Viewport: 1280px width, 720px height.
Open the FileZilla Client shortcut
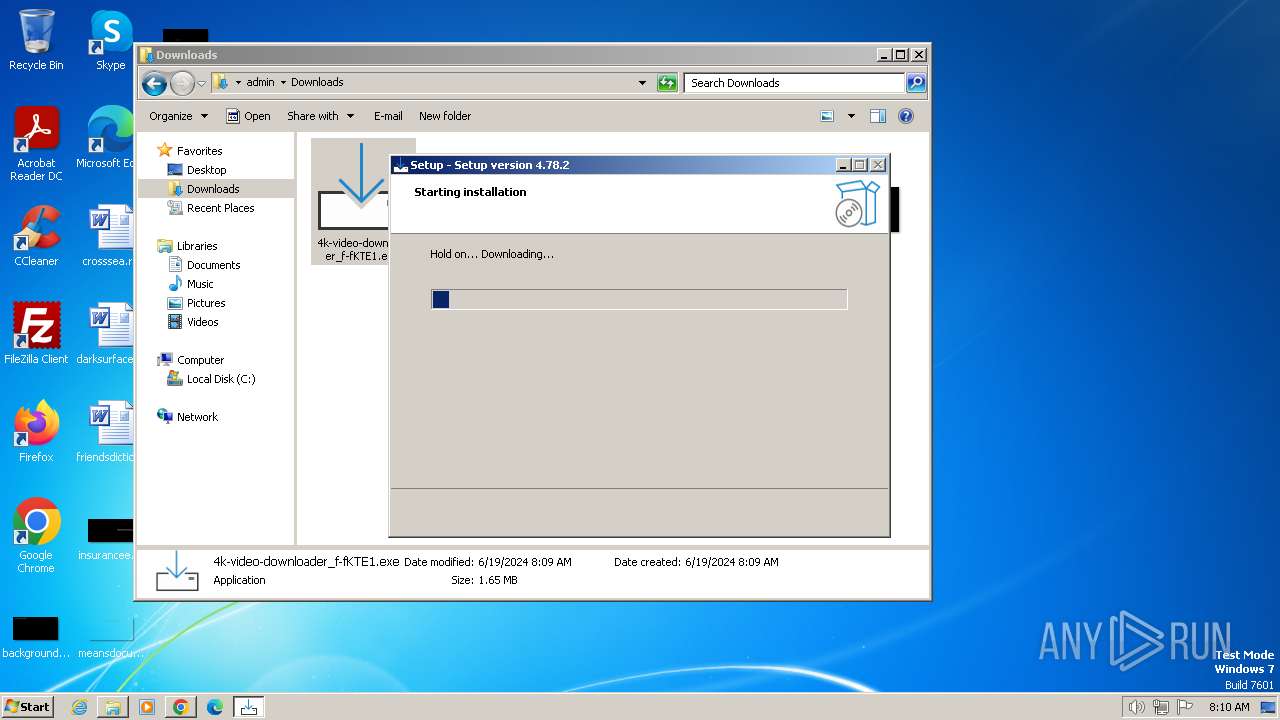click(36, 334)
